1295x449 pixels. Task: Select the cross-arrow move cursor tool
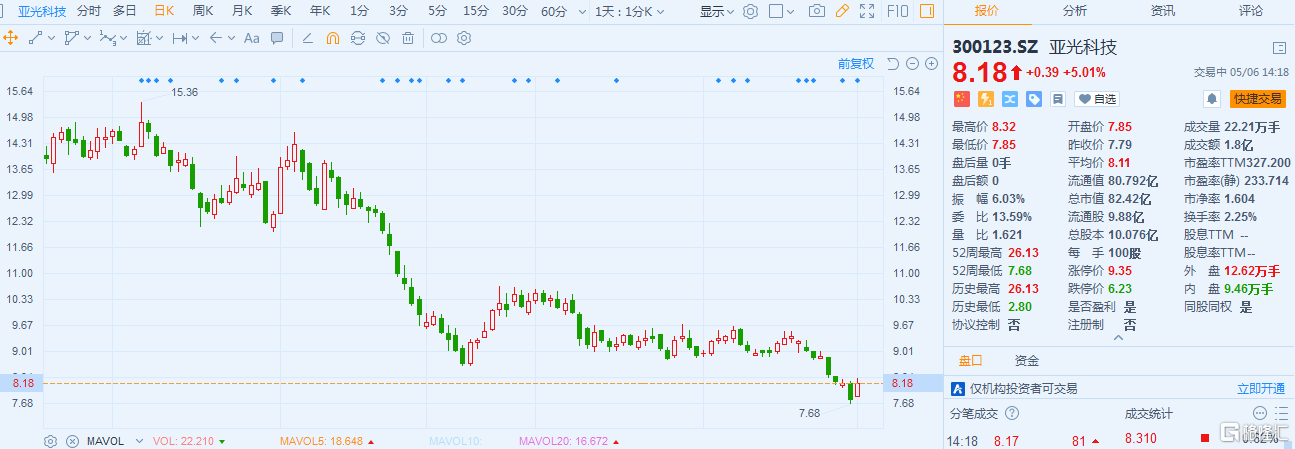click(x=10, y=38)
